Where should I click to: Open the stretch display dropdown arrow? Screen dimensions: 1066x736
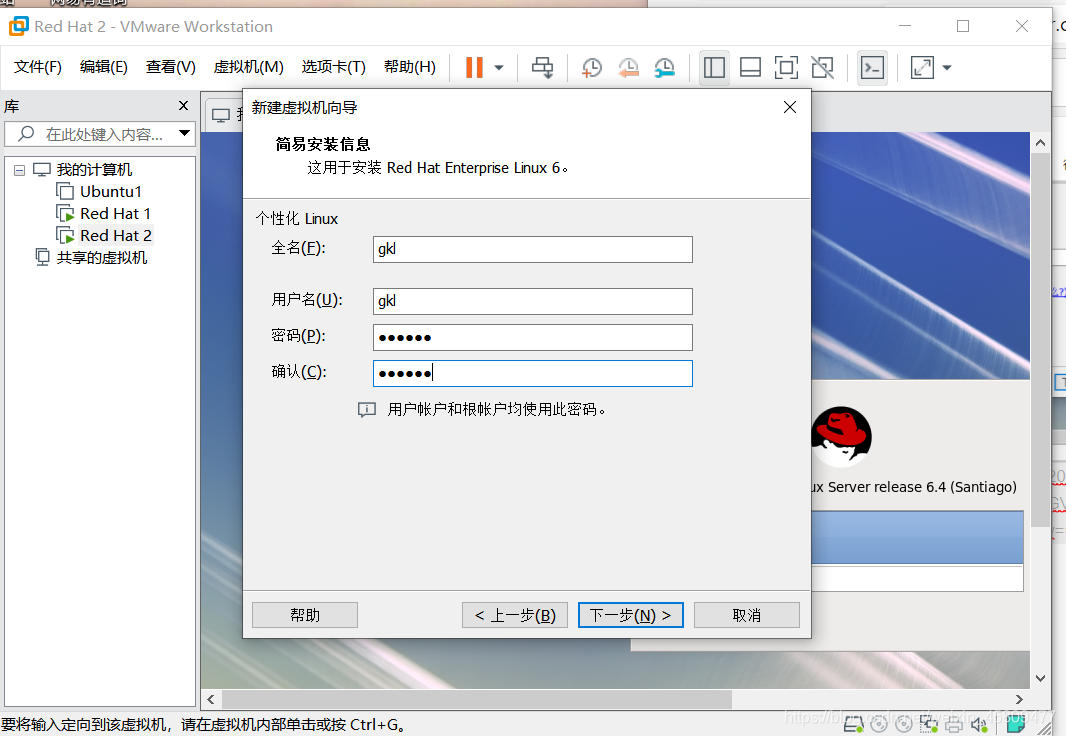947,67
